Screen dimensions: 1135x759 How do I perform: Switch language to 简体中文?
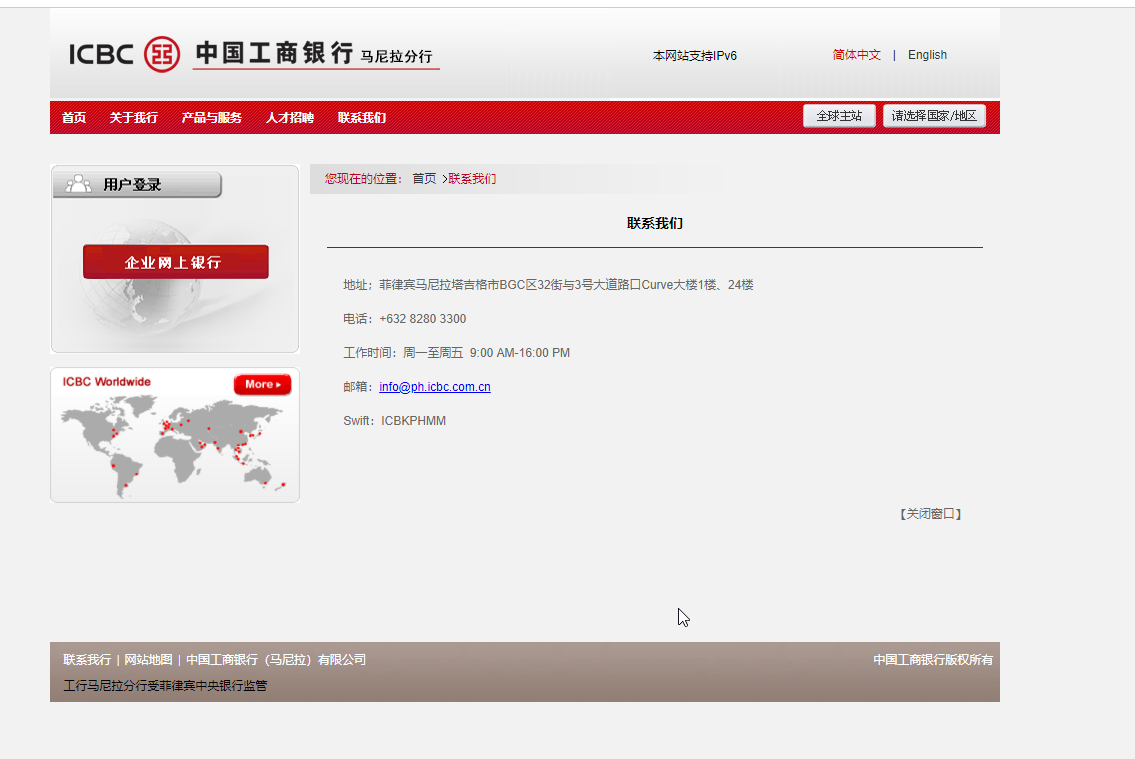tap(856, 55)
